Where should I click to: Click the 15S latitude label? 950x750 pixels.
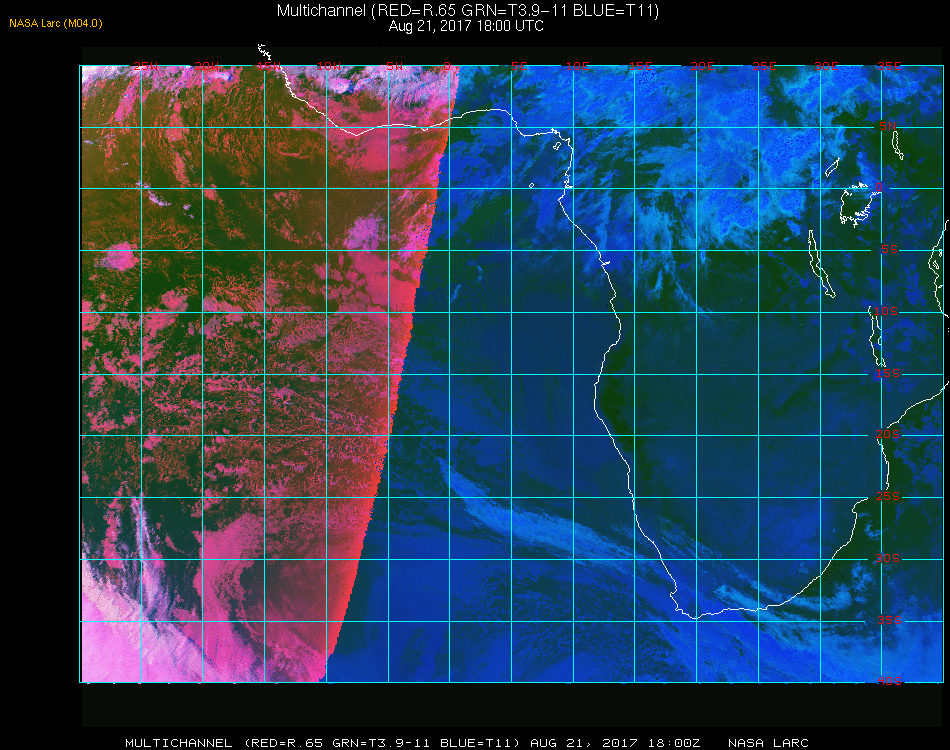pyautogui.click(x=888, y=374)
